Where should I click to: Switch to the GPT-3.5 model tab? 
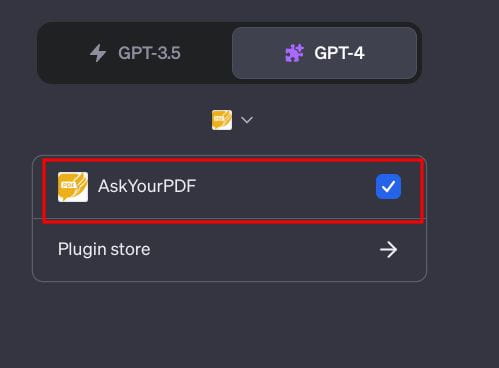135,53
